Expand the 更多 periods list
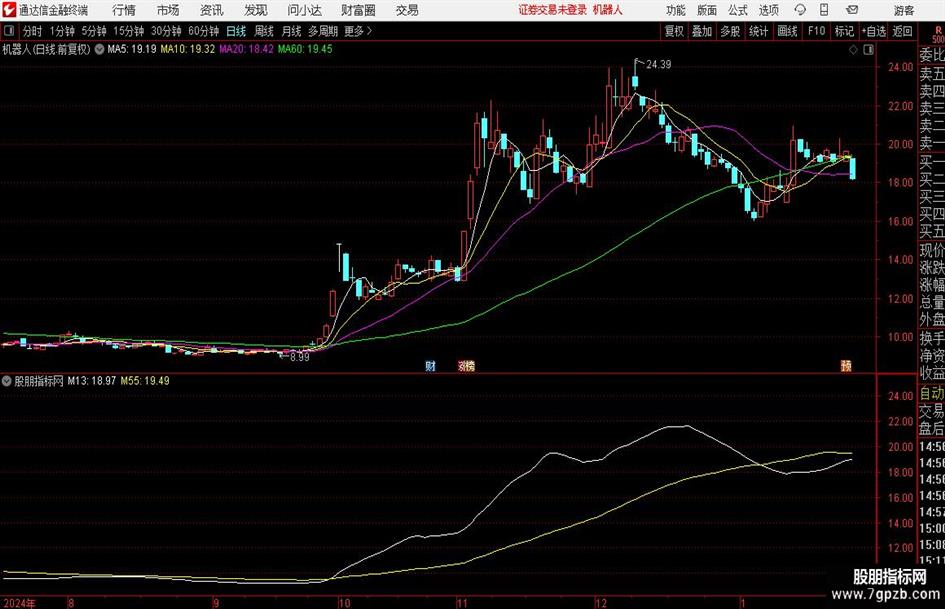The width and height of the screenshot is (945, 609). [x=358, y=31]
